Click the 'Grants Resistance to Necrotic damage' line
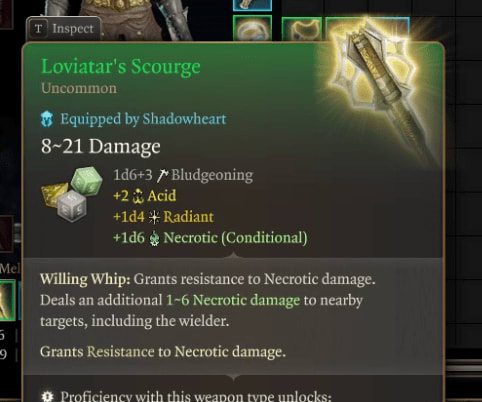Image resolution: width=482 pixels, height=402 pixels. click(163, 352)
